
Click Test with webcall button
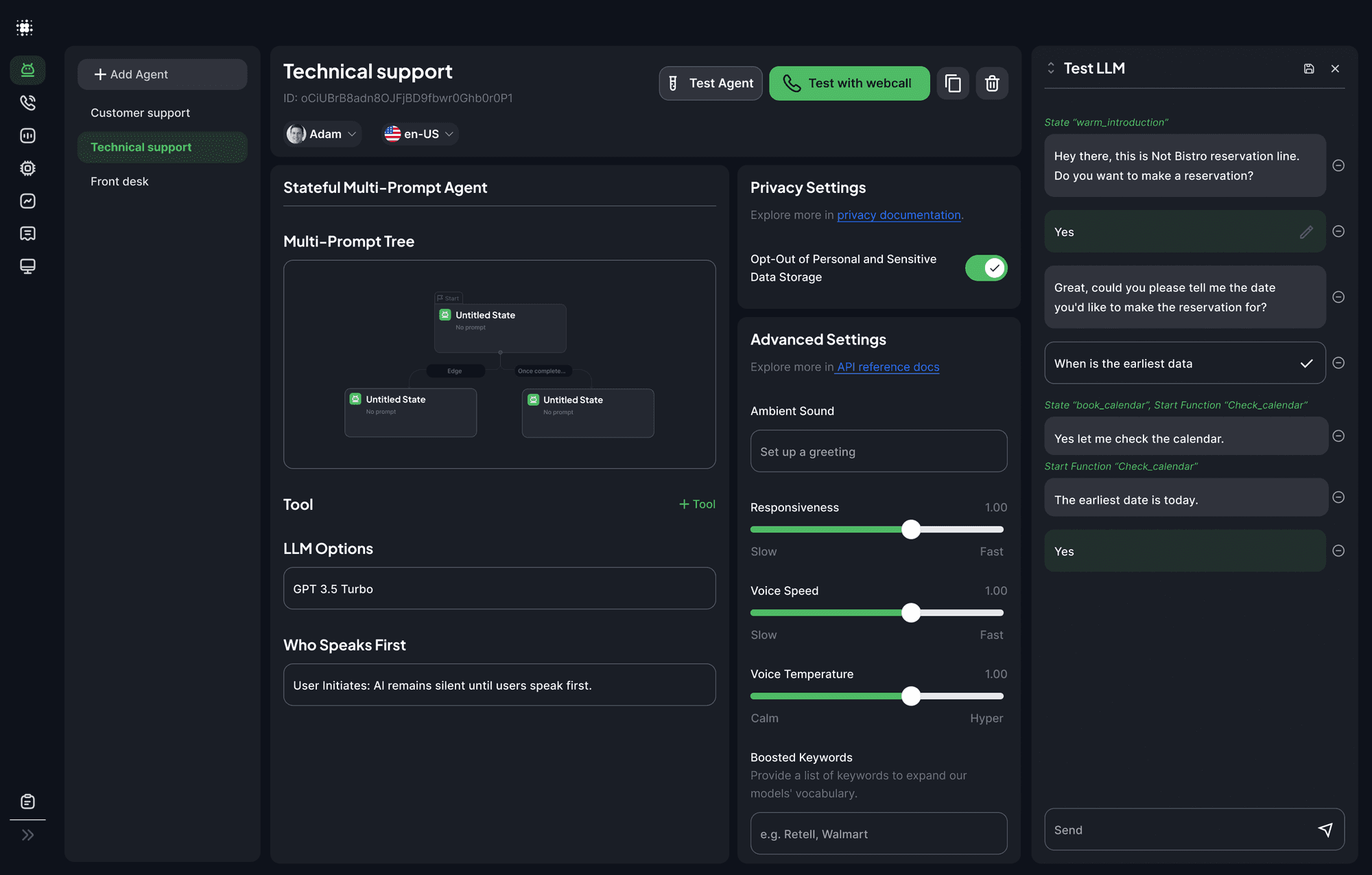[x=849, y=83]
